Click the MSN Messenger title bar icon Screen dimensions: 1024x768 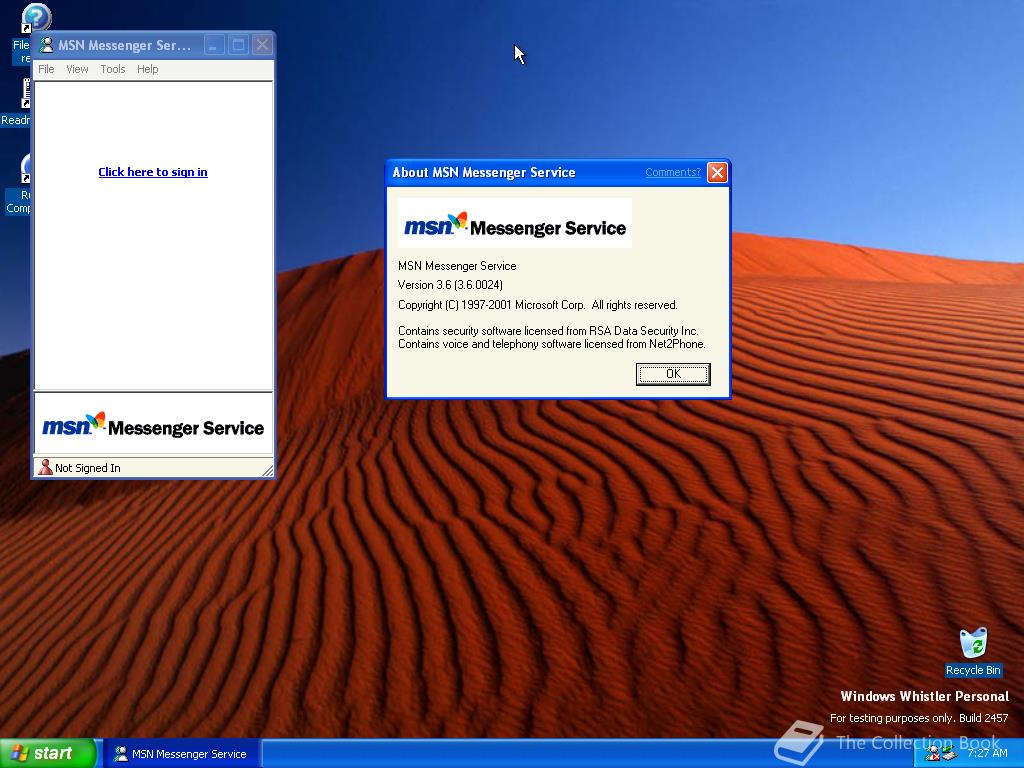click(46, 45)
